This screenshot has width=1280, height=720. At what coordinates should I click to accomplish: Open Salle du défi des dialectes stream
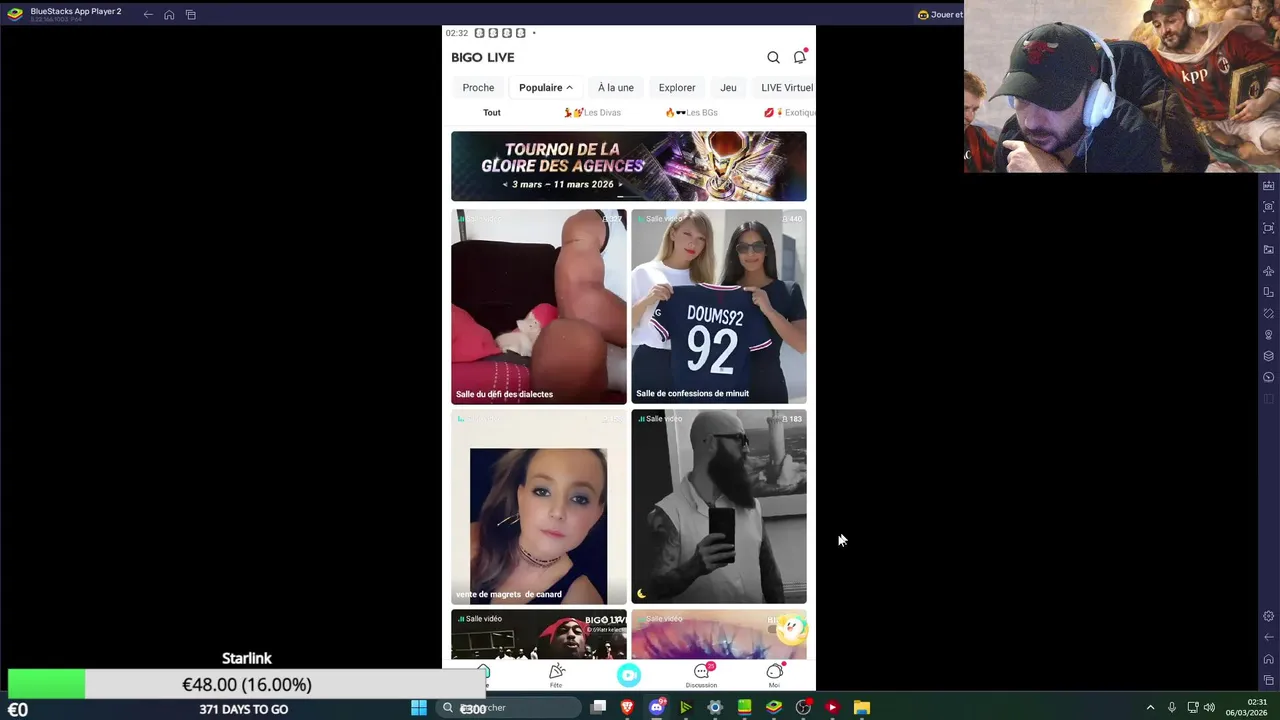538,307
